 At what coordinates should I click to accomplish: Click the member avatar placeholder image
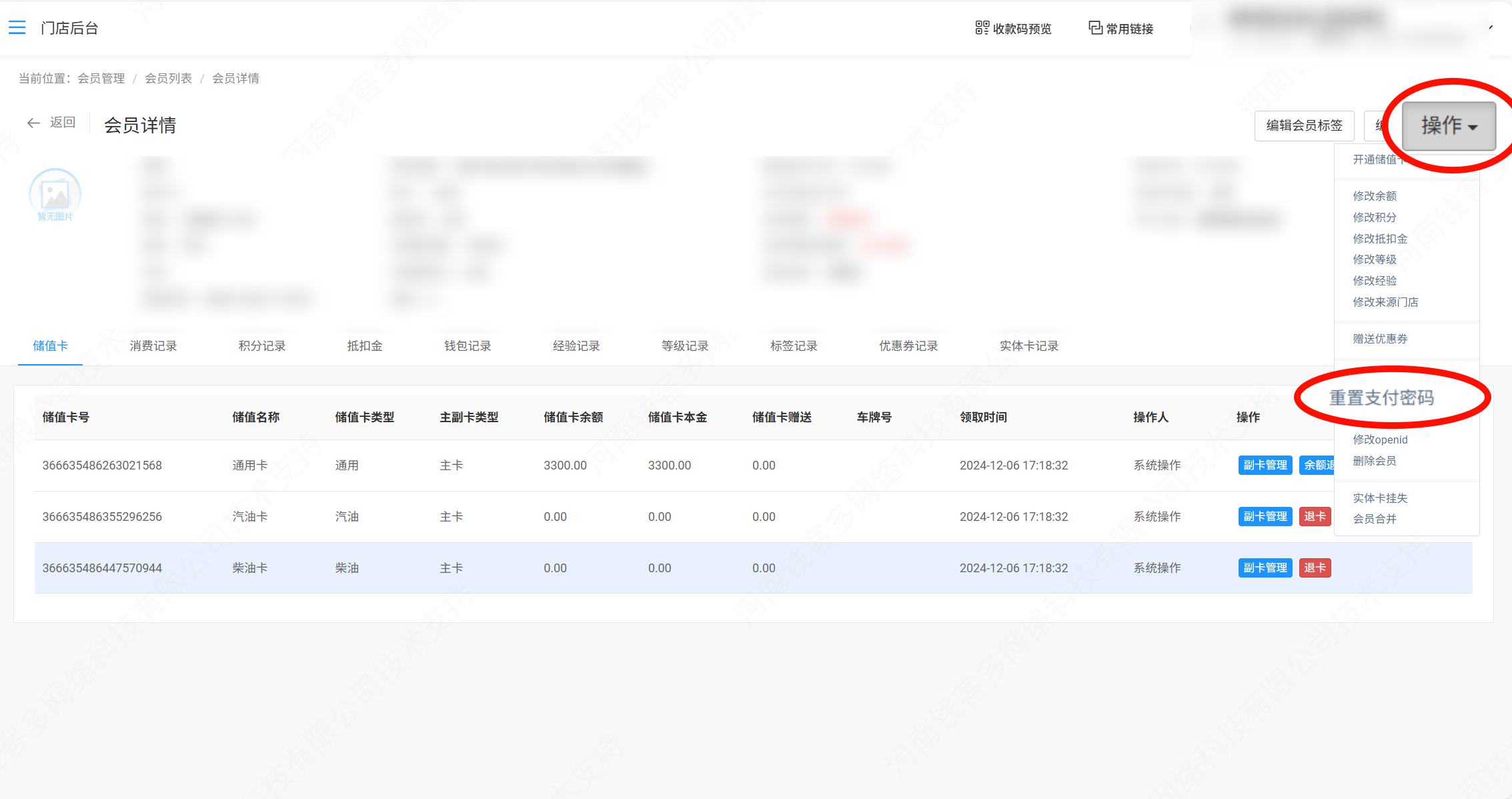click(x=55, y=194)
